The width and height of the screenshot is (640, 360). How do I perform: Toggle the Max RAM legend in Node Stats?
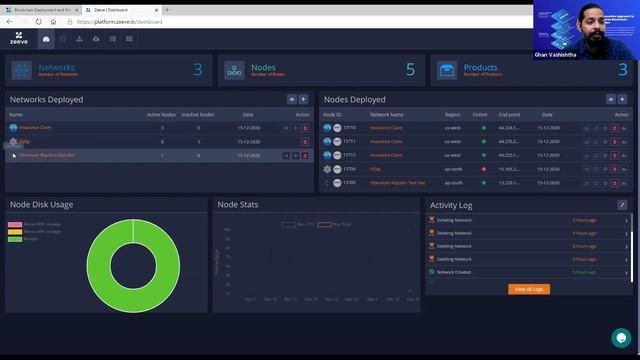coord(334,224)
